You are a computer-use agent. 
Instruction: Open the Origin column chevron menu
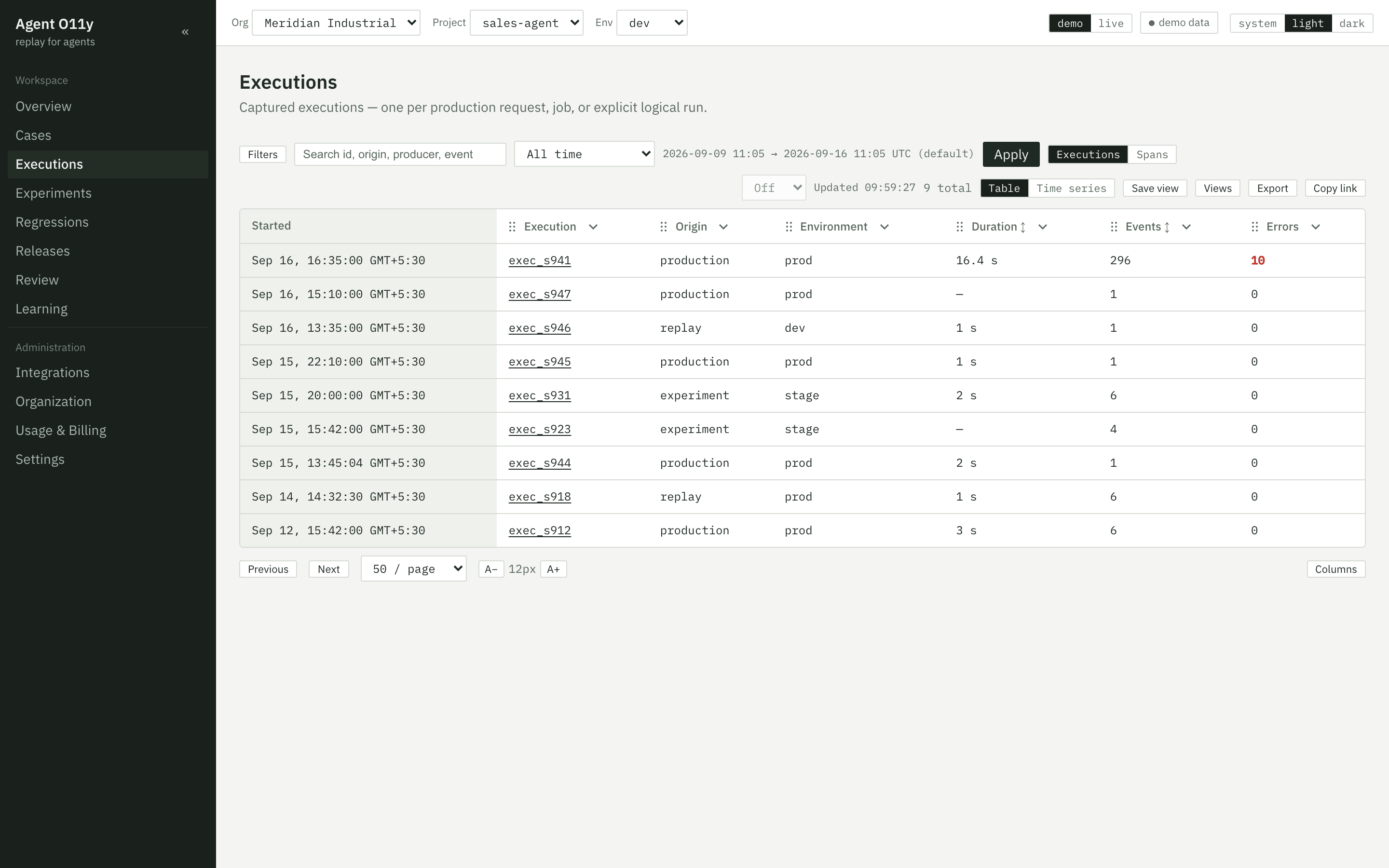click(x=723, y=227)
